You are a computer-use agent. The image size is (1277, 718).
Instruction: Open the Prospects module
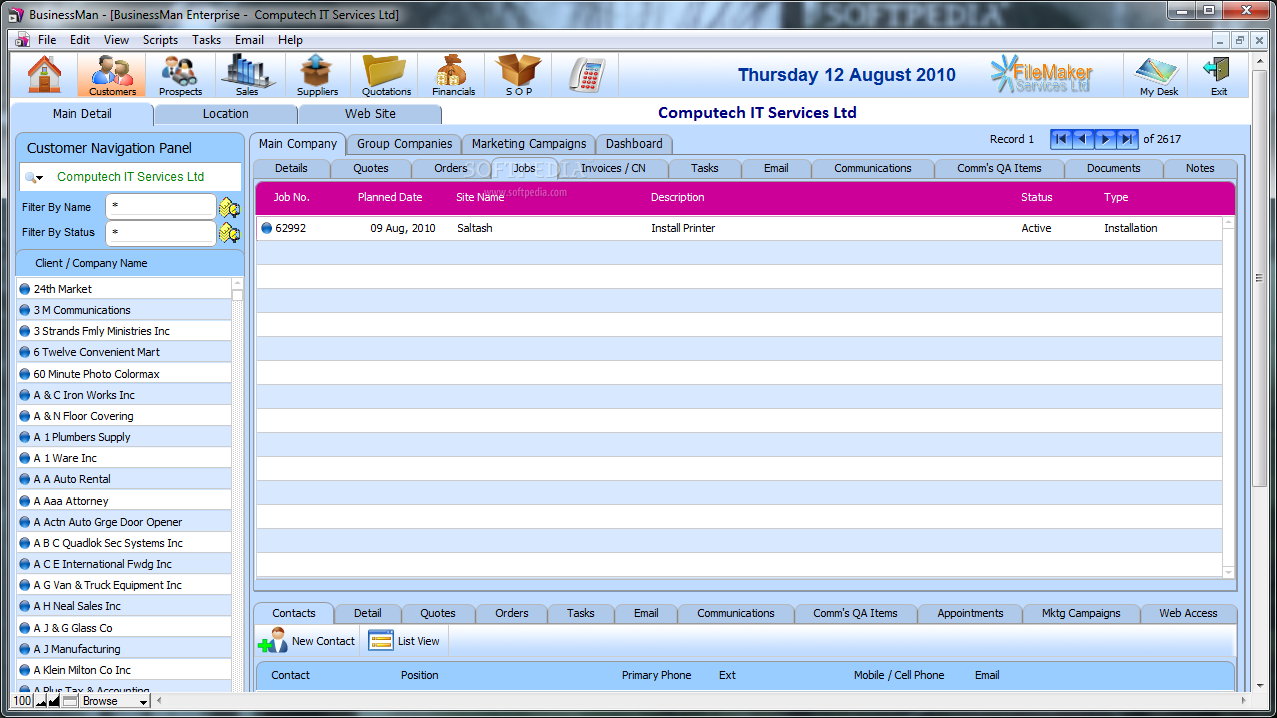[180, 75]
